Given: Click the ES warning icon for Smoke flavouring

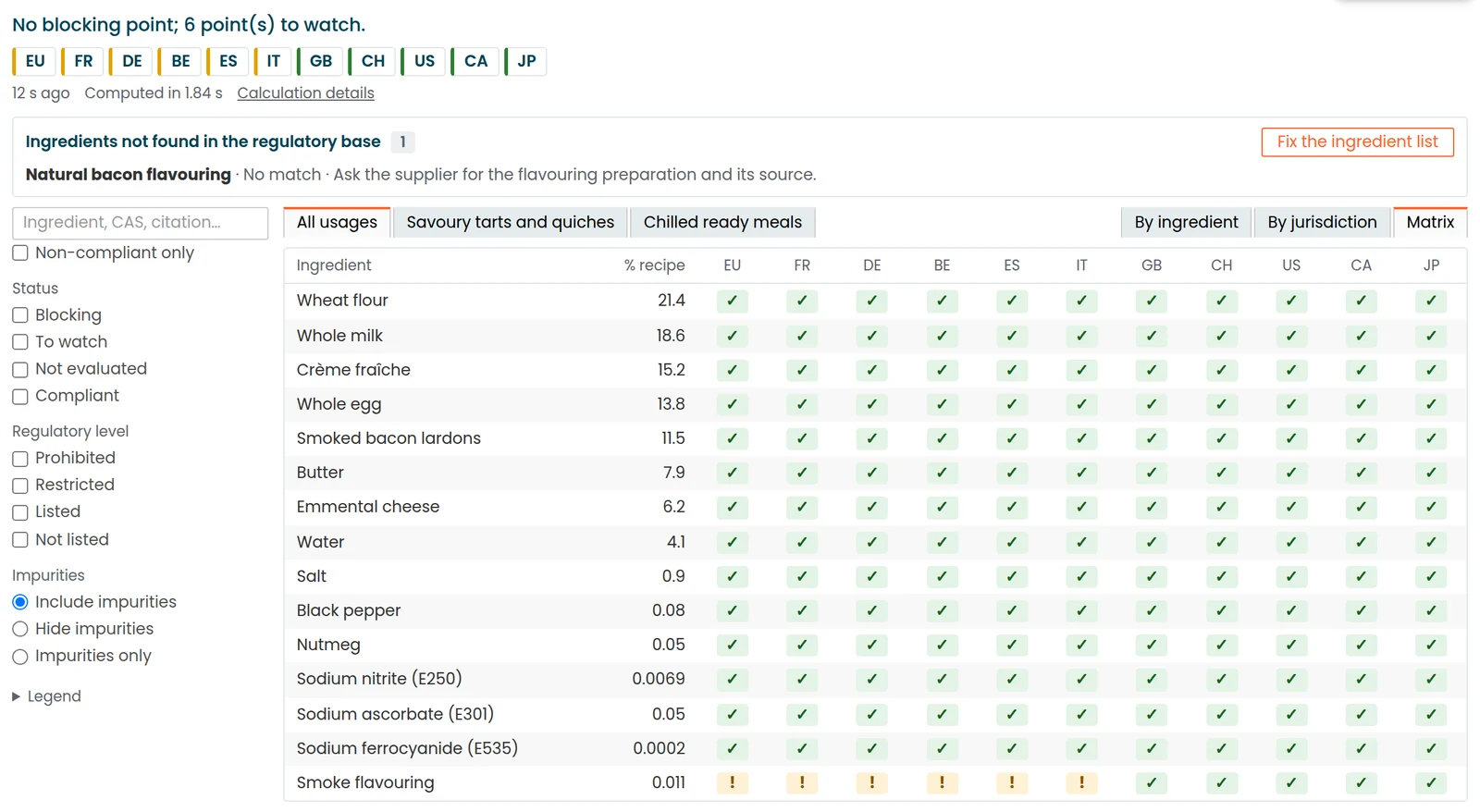Looking at the screenshot, I should click(x=1012, y=782).
